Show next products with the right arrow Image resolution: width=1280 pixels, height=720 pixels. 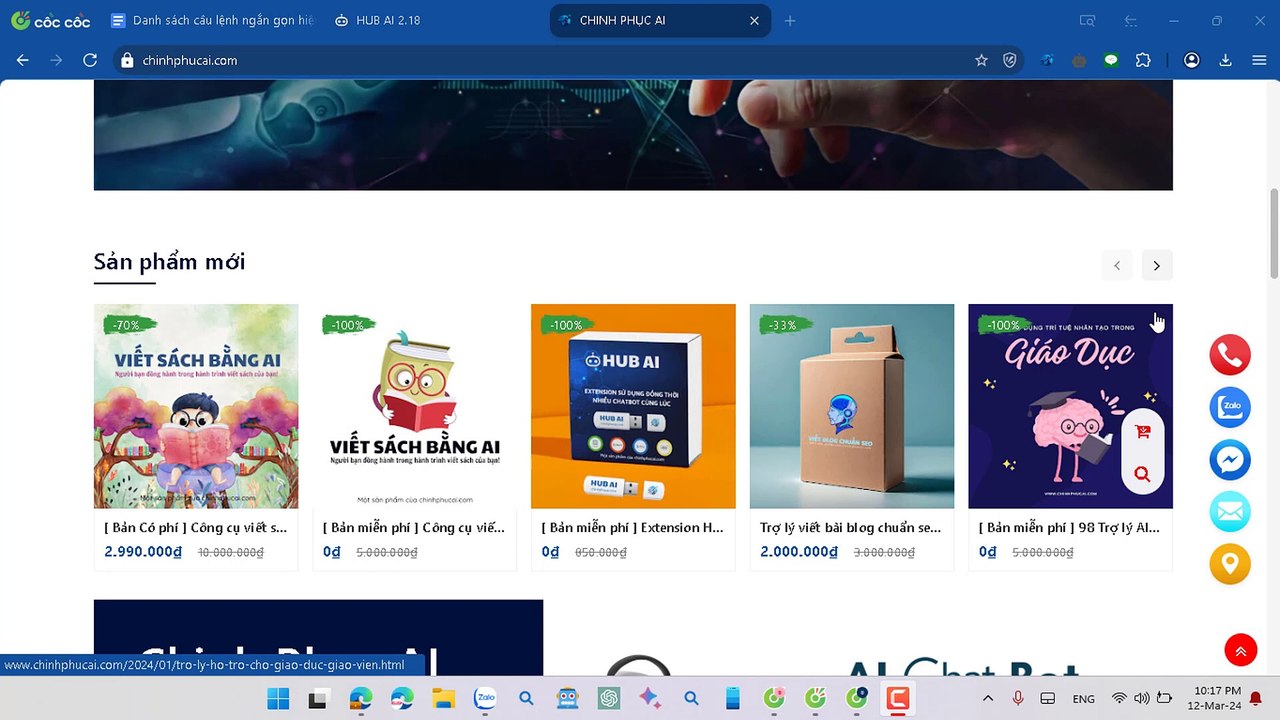point(1156,265)
